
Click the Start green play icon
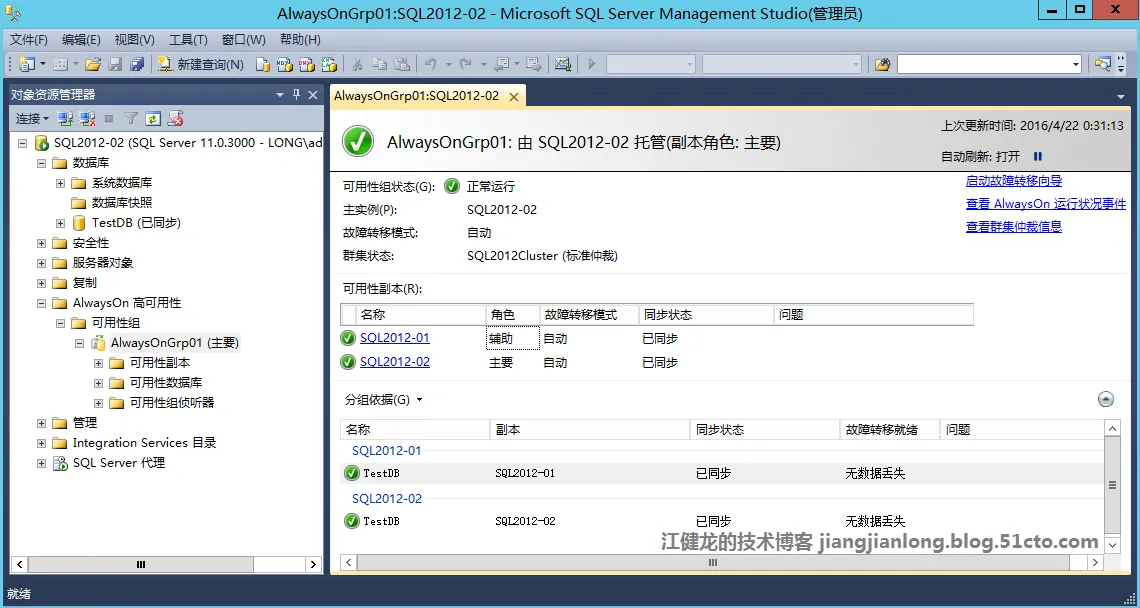592,64
